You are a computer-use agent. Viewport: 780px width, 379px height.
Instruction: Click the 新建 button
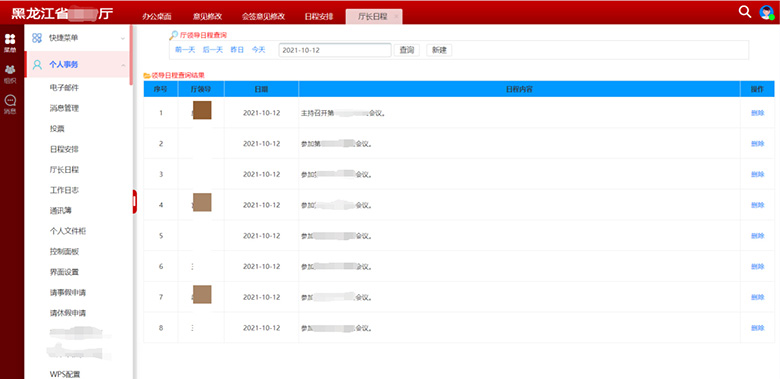[439, 50]
